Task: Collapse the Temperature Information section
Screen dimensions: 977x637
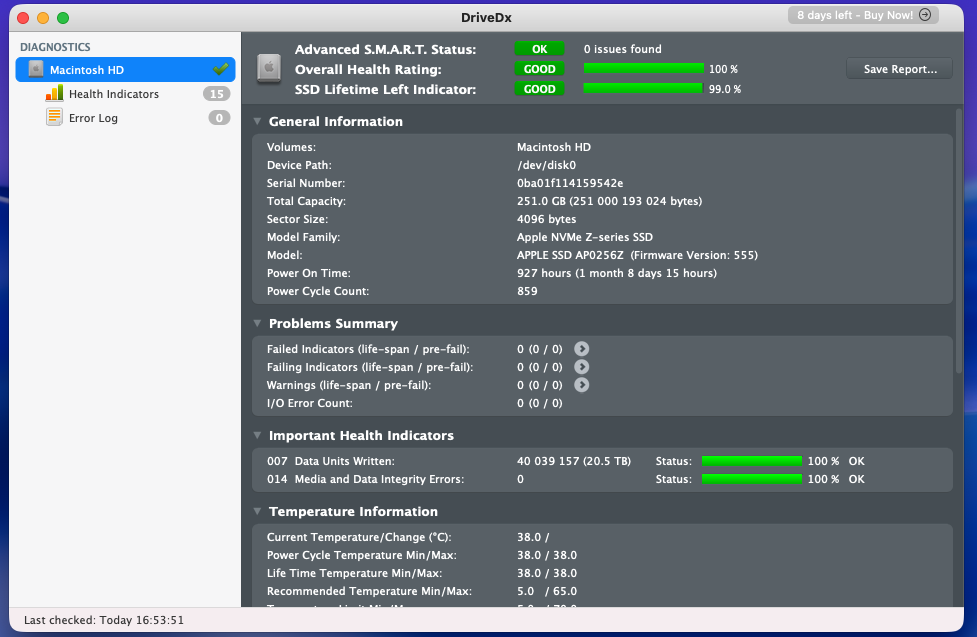Action: pyautogui.click(x=257, y=512)
